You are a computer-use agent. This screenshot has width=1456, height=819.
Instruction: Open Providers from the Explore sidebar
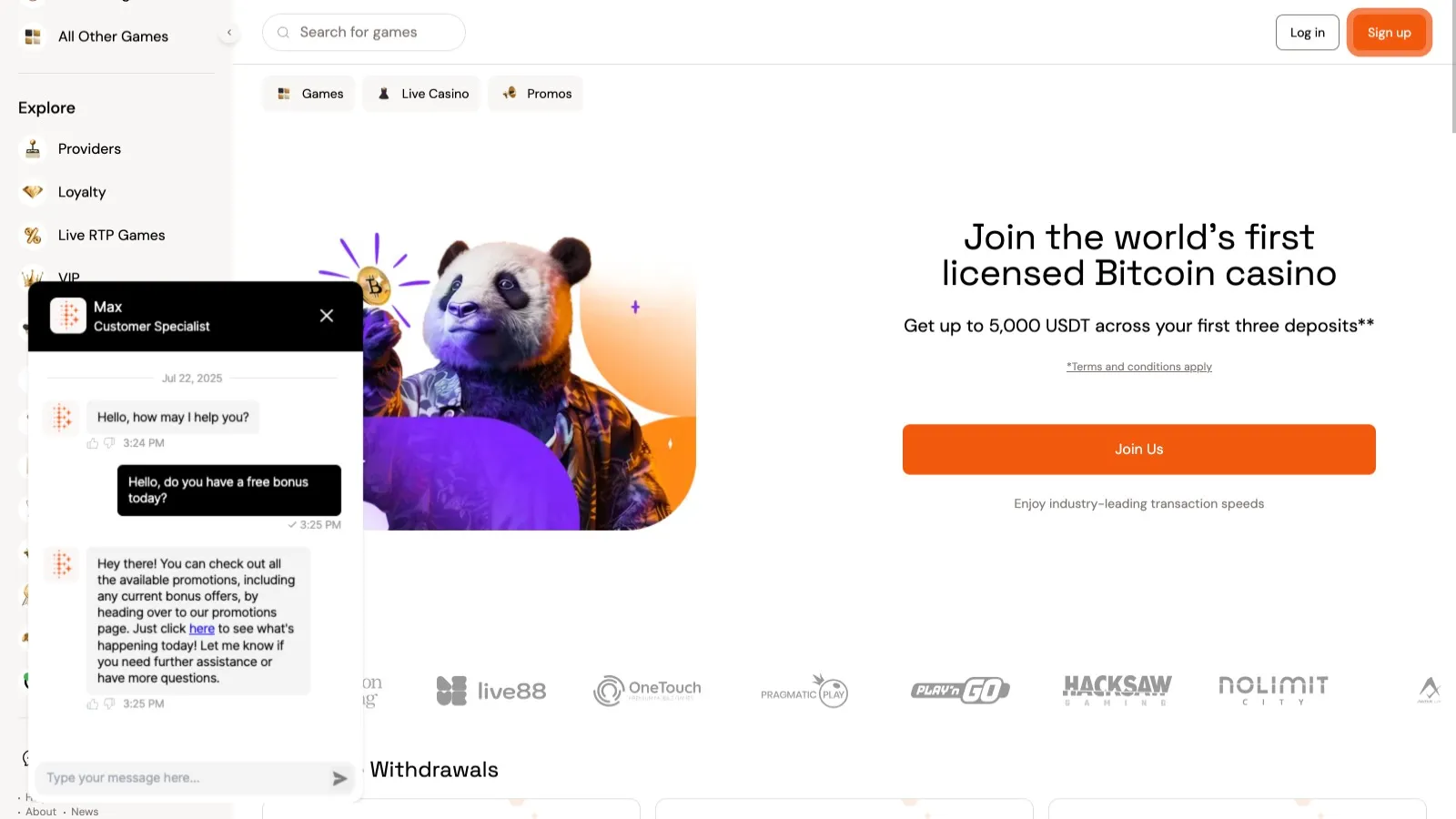89,149
